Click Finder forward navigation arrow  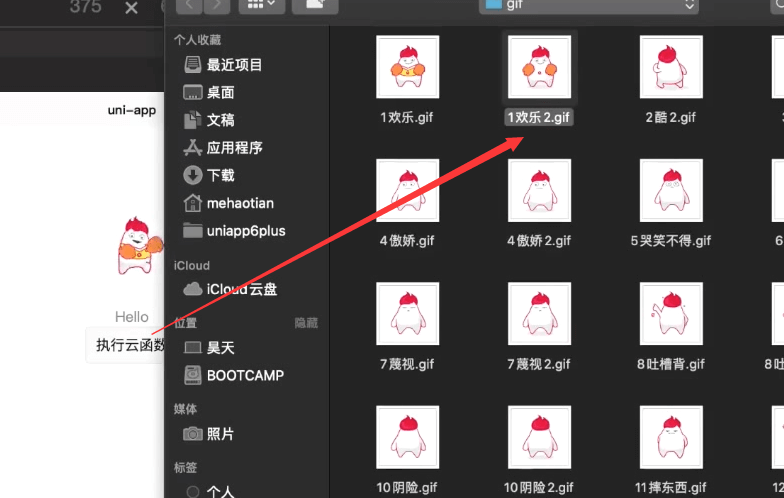tap(216, 6)
